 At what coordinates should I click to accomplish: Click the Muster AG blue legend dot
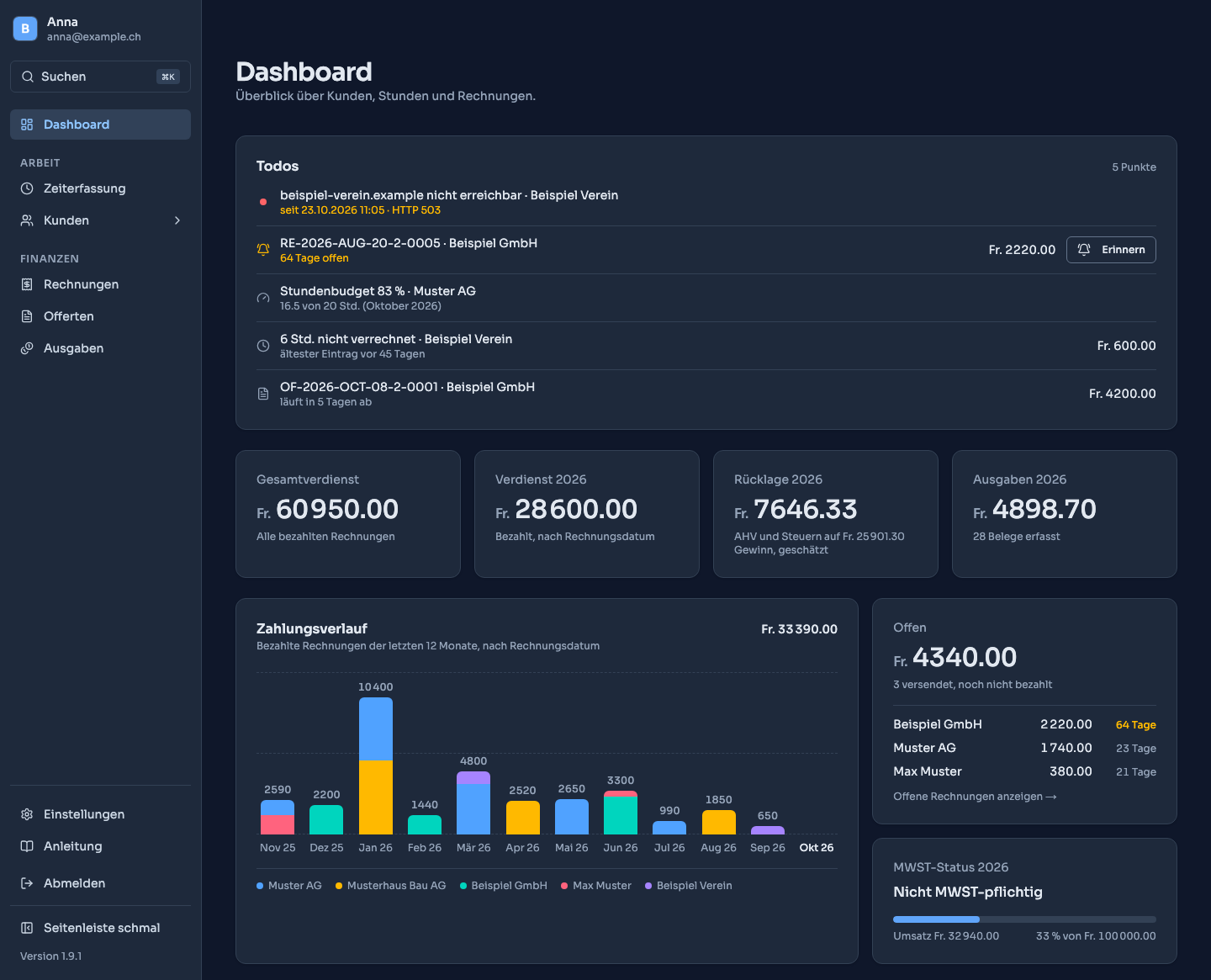pos(260,886)
